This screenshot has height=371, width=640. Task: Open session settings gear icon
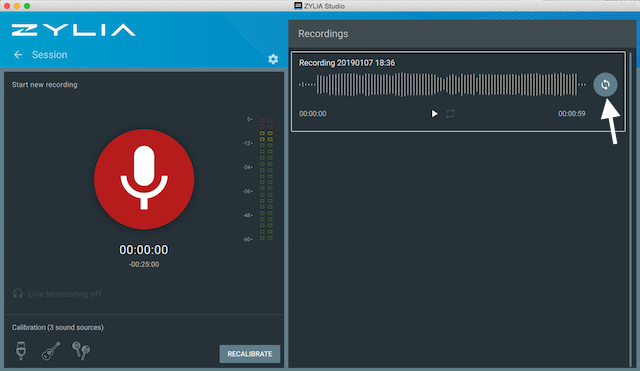pos(273,59)
